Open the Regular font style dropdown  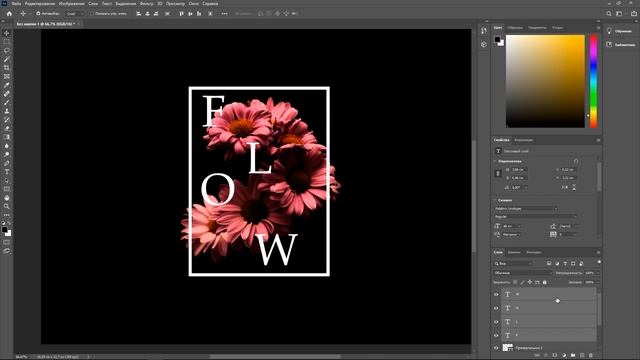[536, 217]
